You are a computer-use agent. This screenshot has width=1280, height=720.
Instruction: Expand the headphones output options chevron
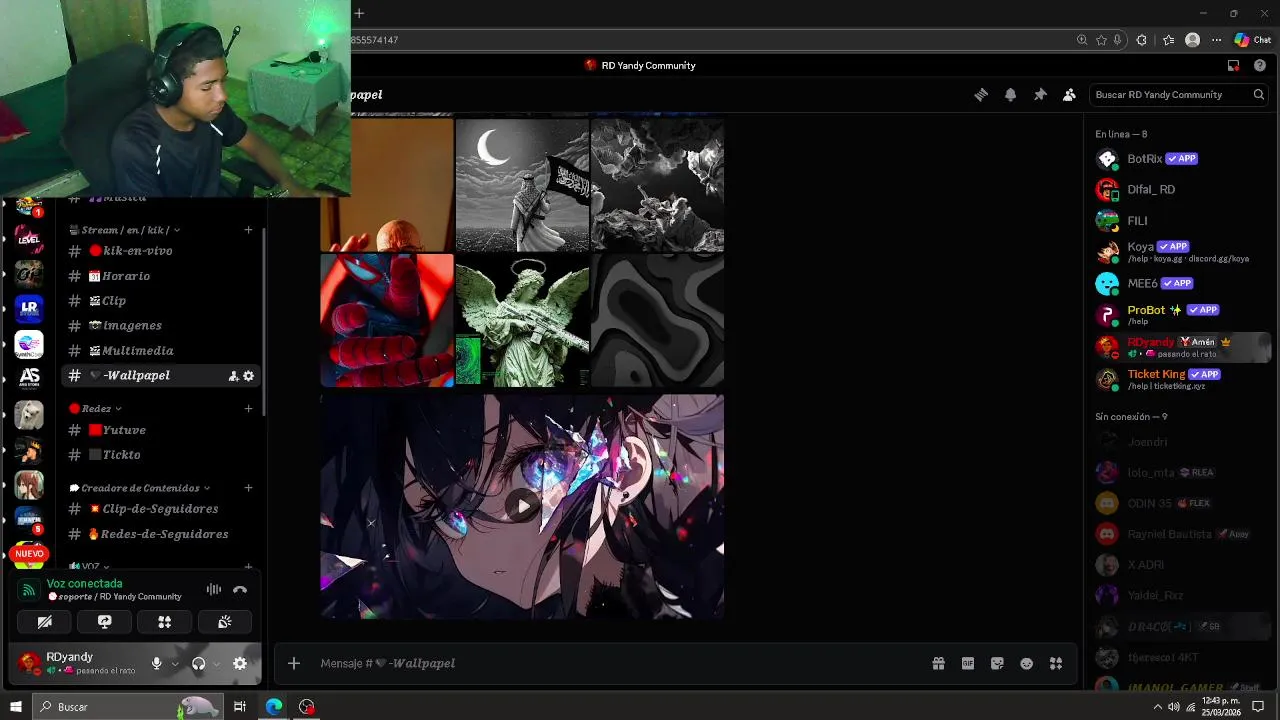[x=216, y=664]
